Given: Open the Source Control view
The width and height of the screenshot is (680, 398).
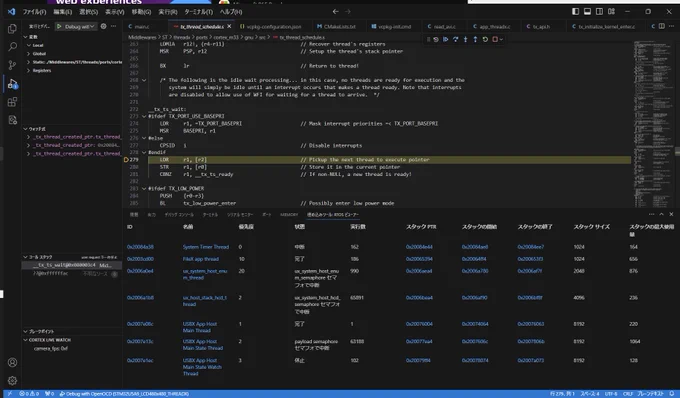Looking at the screenshot, I should 12,65.
